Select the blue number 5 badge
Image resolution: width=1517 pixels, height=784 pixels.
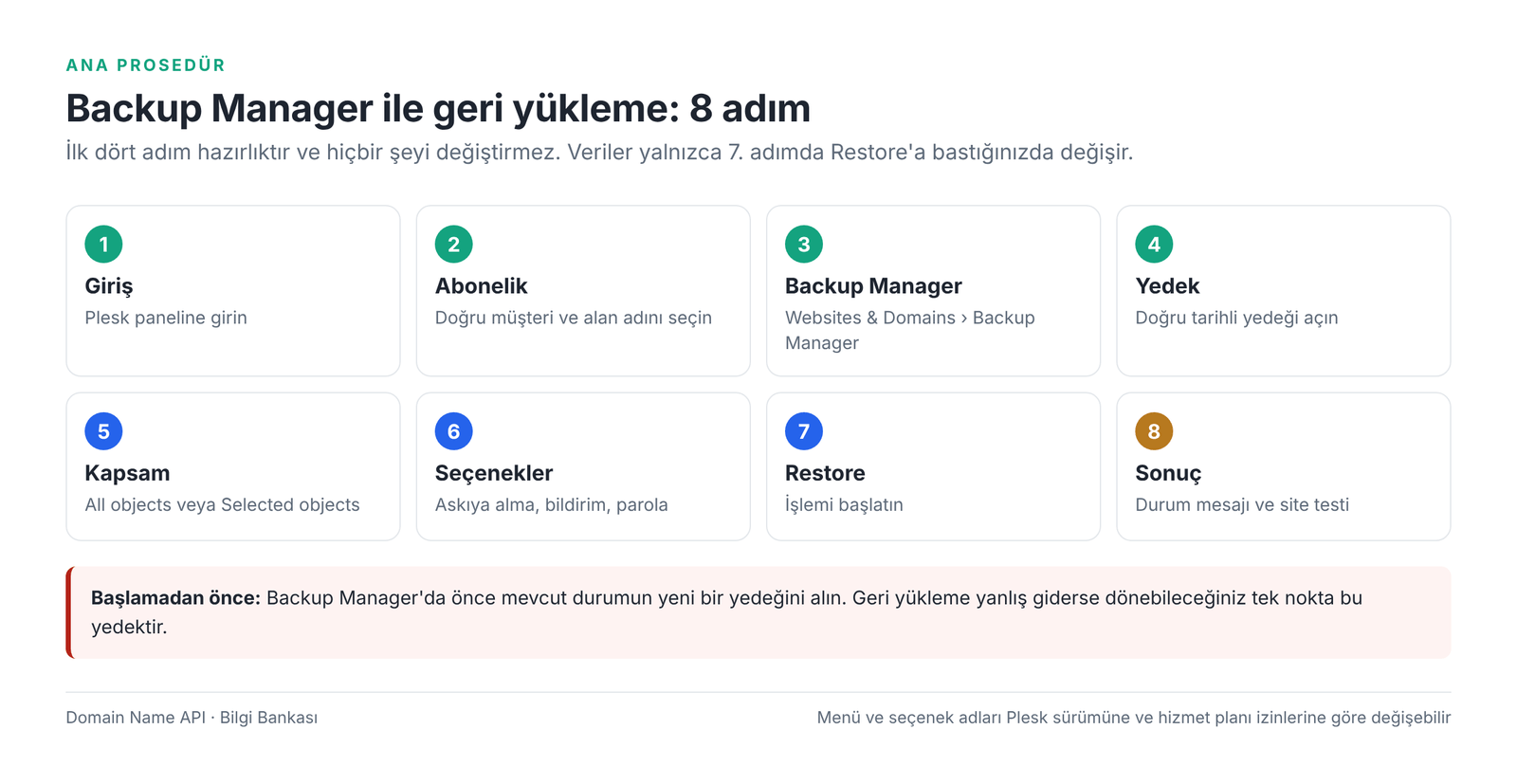(x=103, y=431)
